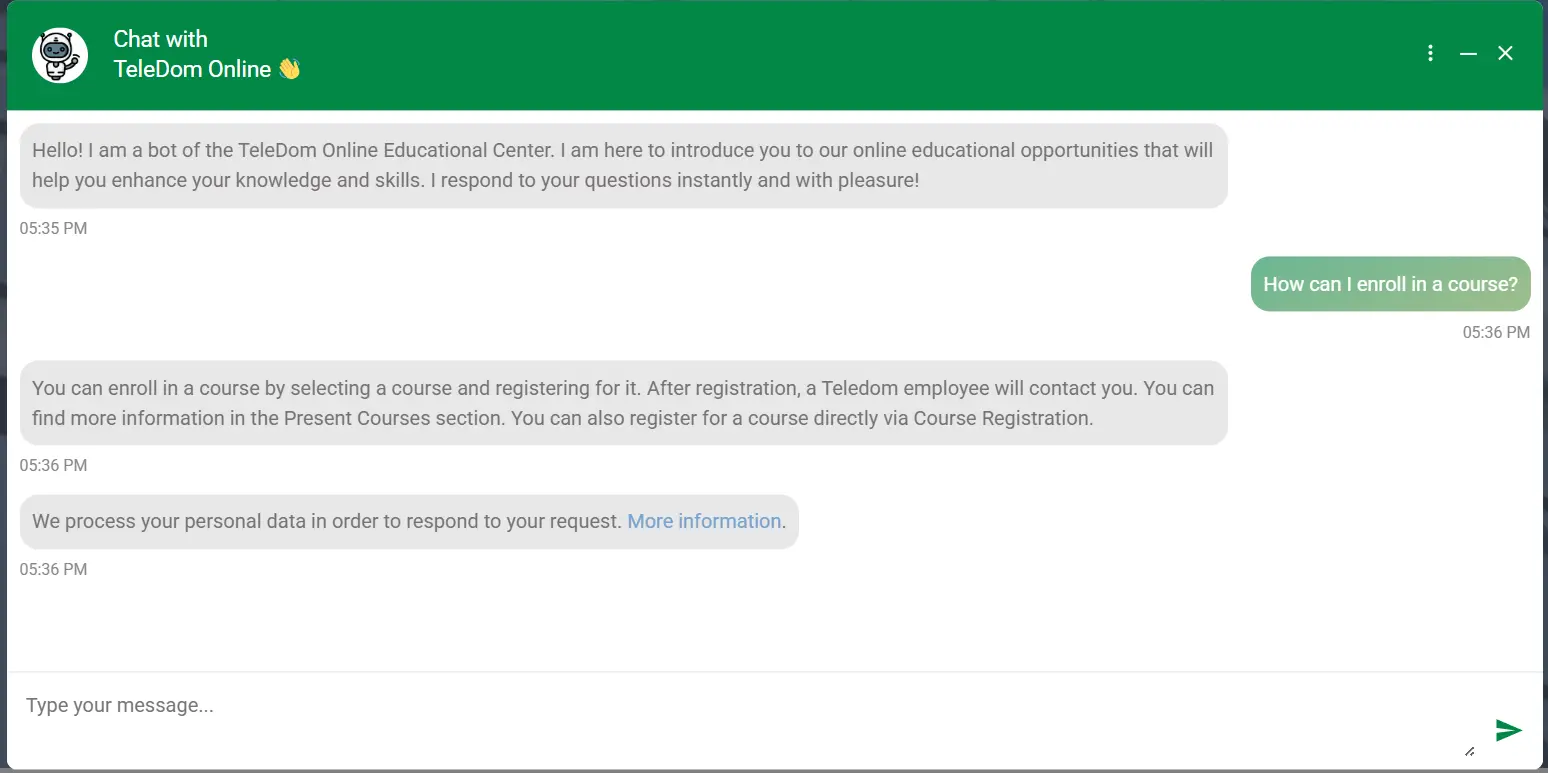Screen dimensions: 1548x773
Task: Select the bot's Hello greeting message
Action: [x=624, y=165]
